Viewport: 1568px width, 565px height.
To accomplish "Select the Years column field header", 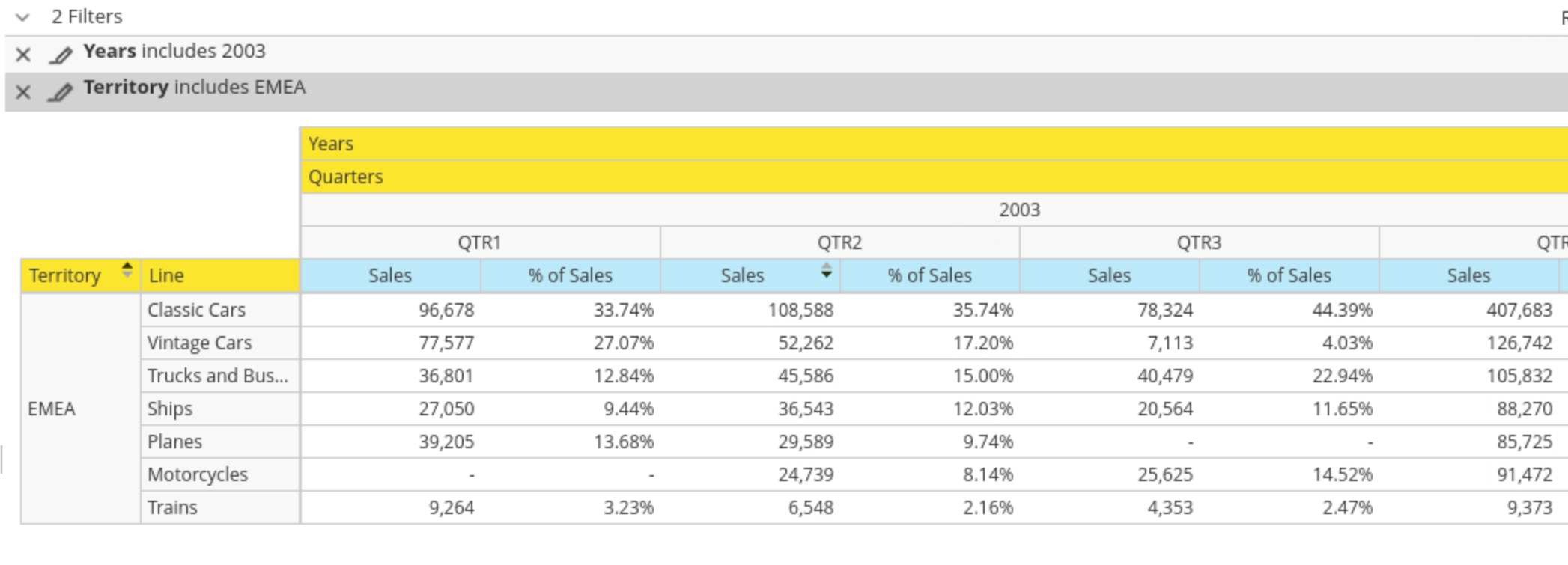I will [331, 144].
